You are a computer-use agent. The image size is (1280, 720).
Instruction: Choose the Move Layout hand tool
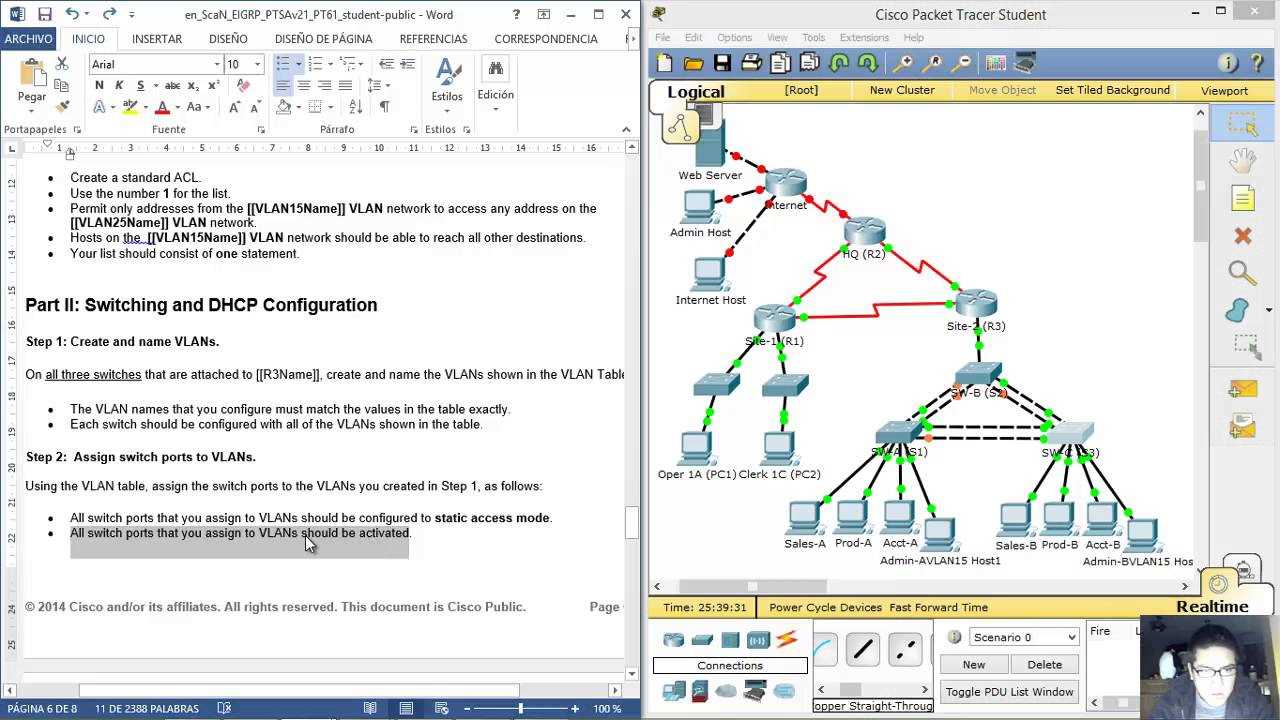tap(1243, 161)
